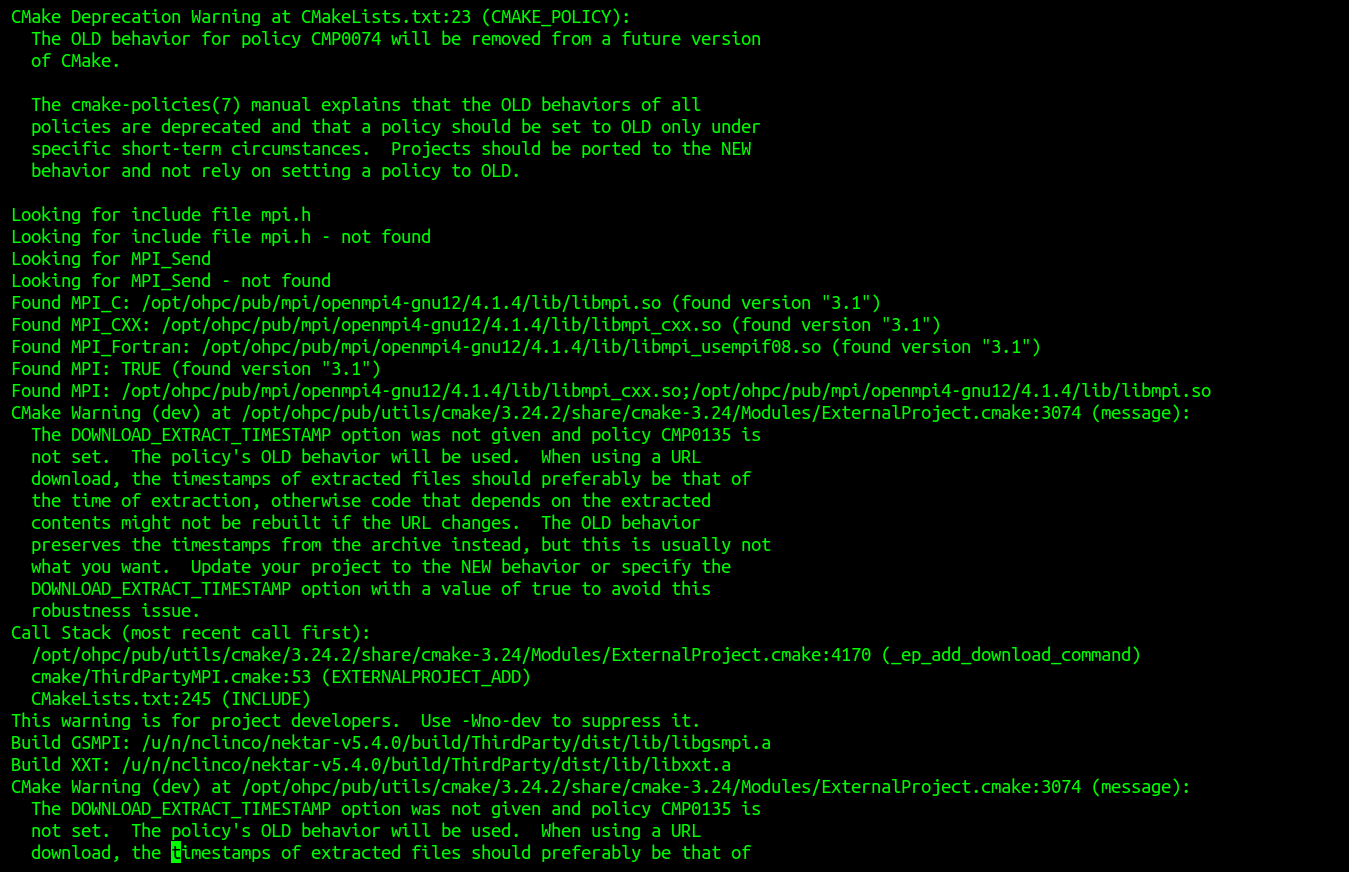Click the CMakeLists.txt:245 (INCLUDE) entry
1349x872 pixels.
(x=170, y=699)
